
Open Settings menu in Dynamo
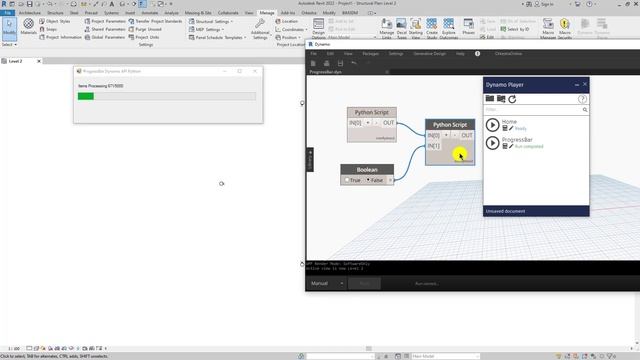[396, 53]
